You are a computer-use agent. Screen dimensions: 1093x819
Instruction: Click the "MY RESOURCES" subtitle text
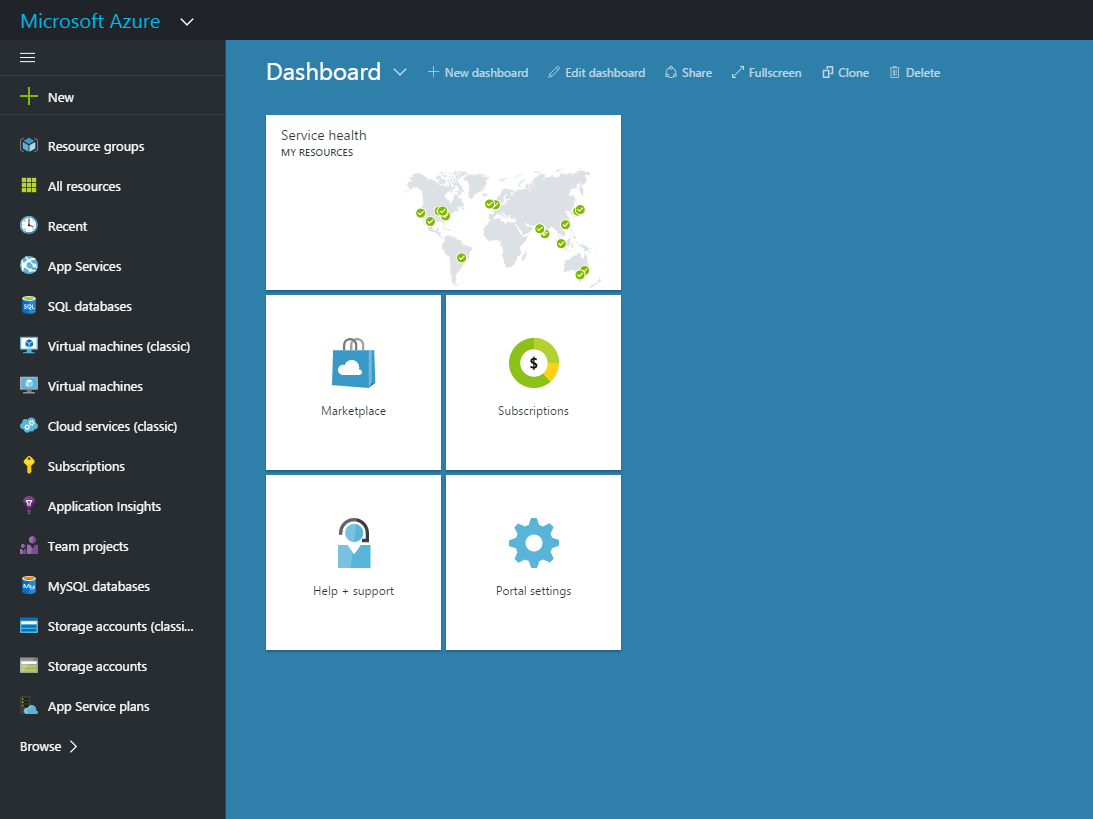pos(317,153)
